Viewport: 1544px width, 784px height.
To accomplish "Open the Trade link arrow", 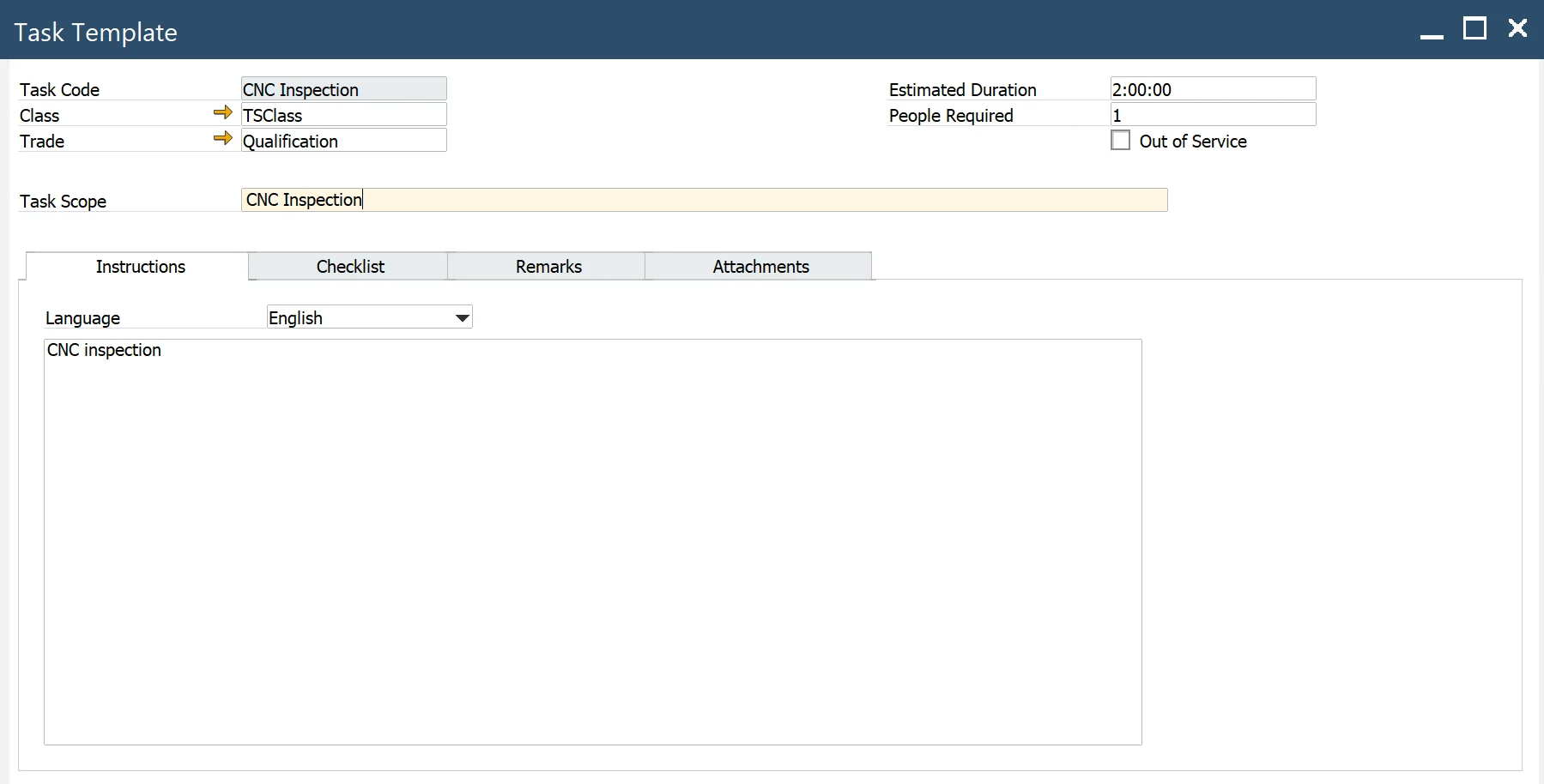I will (x=222, y=139).
